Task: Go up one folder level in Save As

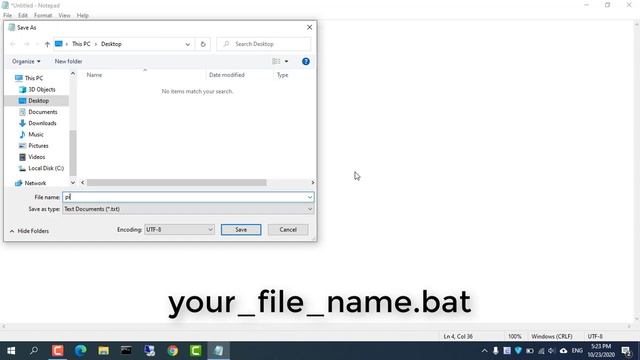Action: 47,44
